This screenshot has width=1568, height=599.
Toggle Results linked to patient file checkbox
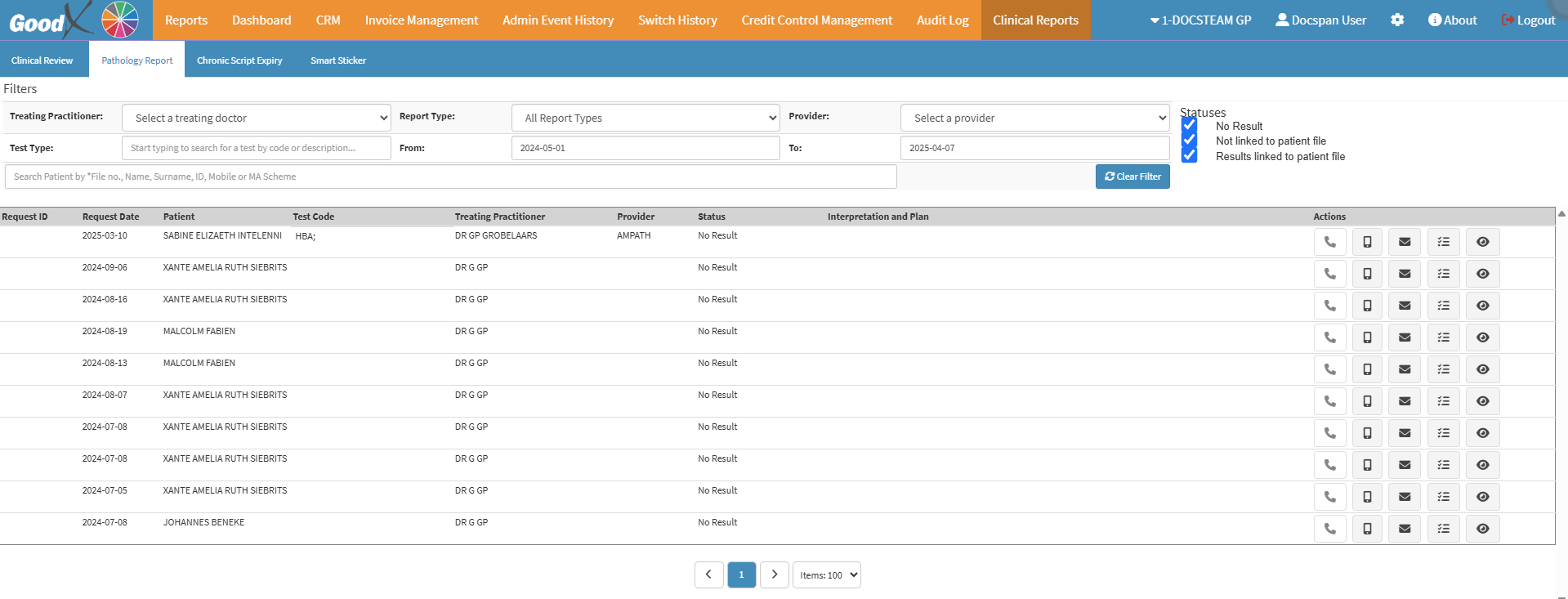click(x=1190, y=156)
